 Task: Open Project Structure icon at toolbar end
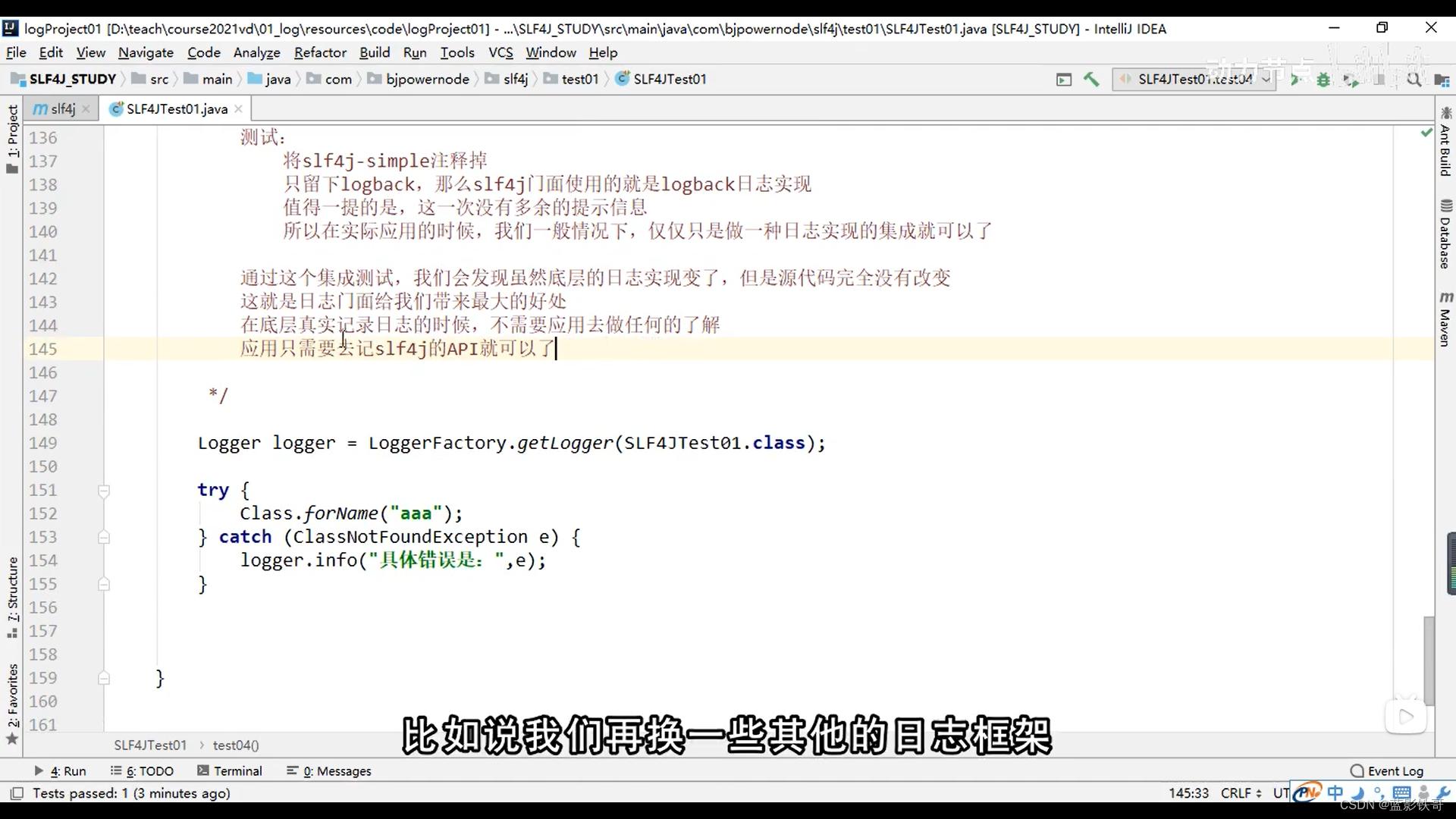(x=1442, y=79)
